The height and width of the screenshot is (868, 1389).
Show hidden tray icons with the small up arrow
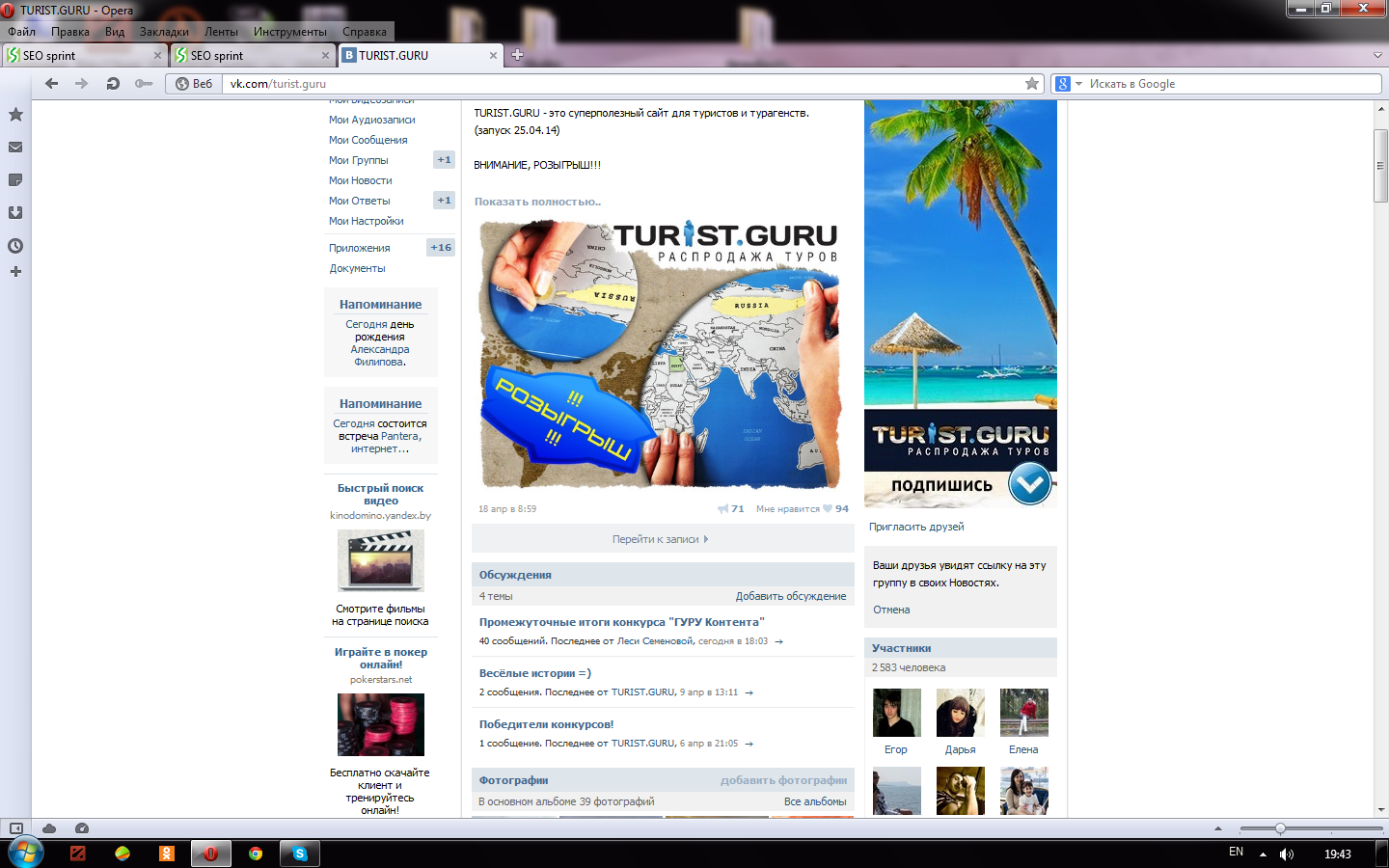point(1263,854)
